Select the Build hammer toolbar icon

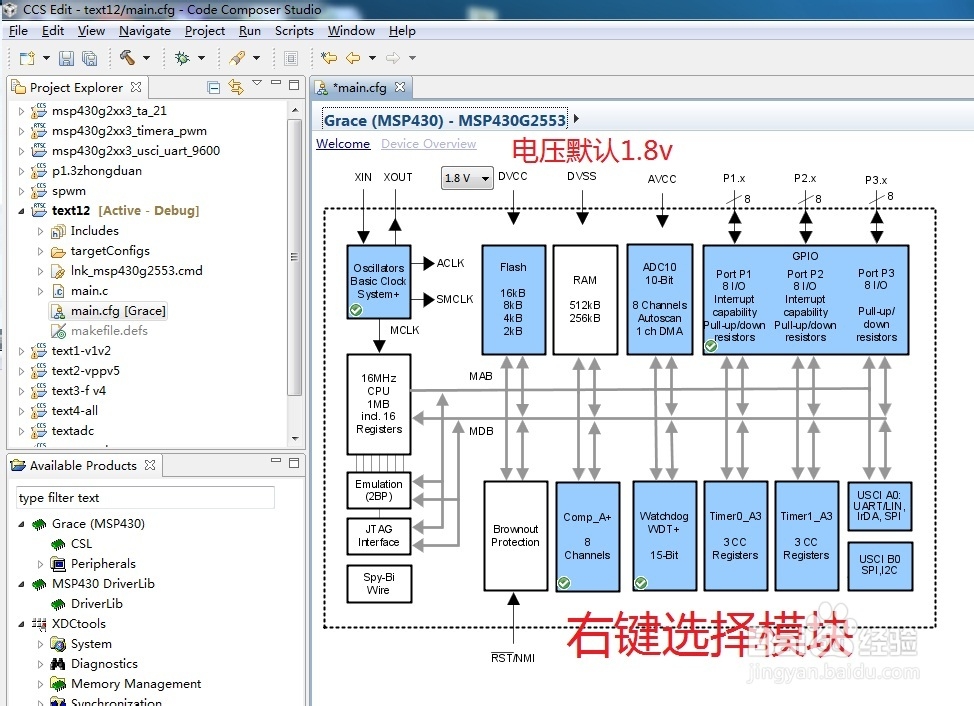pyautogui.click(x=128, y=58)
